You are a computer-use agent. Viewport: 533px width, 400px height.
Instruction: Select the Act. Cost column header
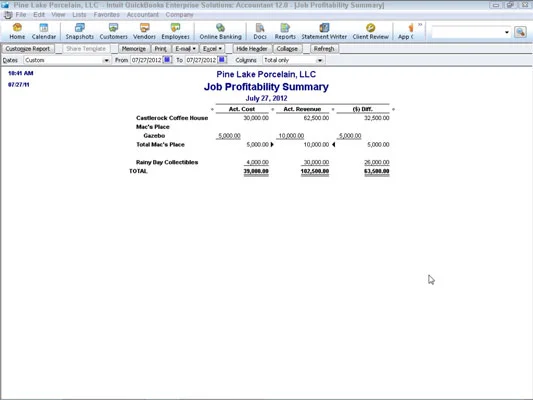click(242, 109)
